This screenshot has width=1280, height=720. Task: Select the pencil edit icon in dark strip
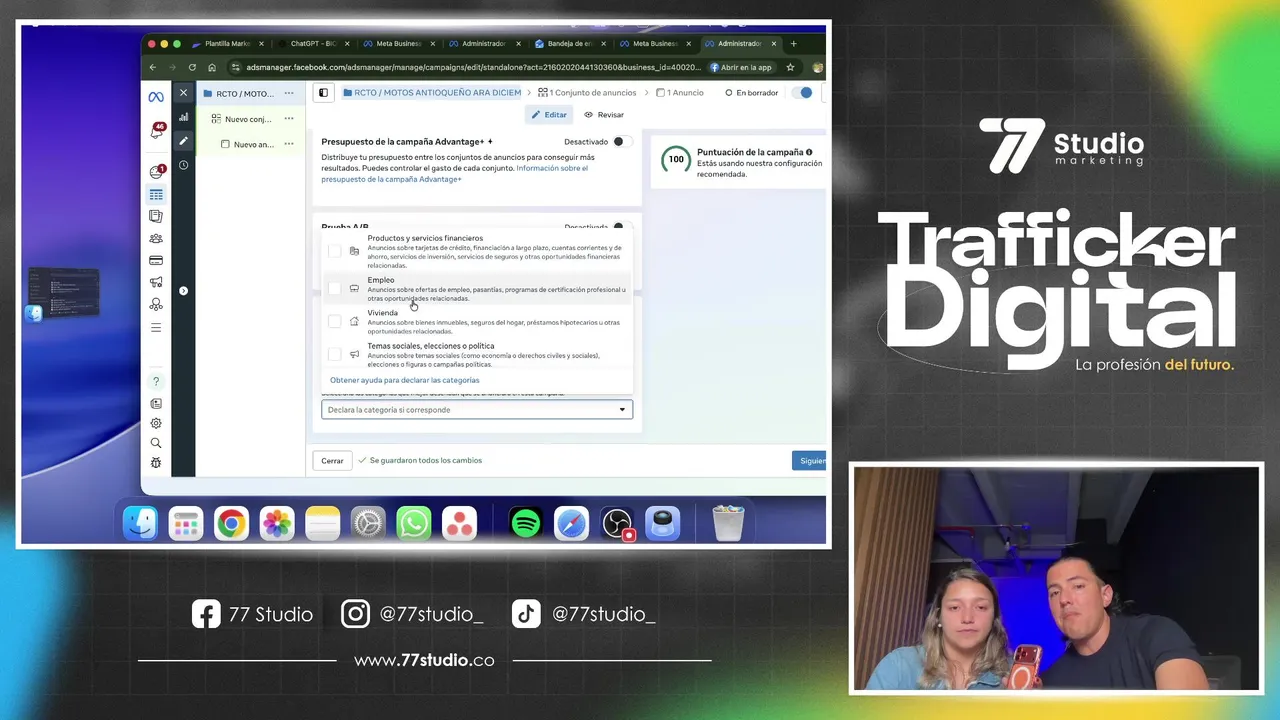point(183,141)
